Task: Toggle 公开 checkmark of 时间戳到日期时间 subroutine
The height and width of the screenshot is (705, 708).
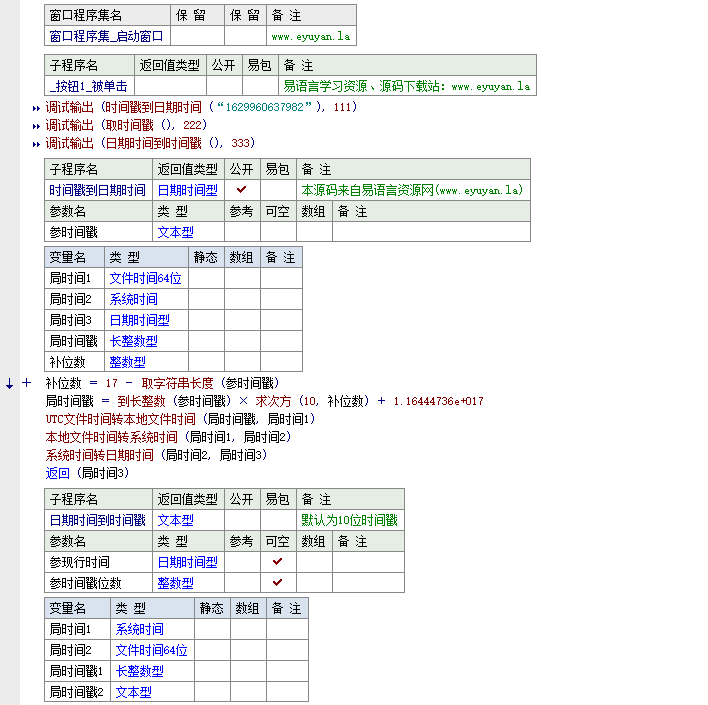Action: (x=242, y=190)
